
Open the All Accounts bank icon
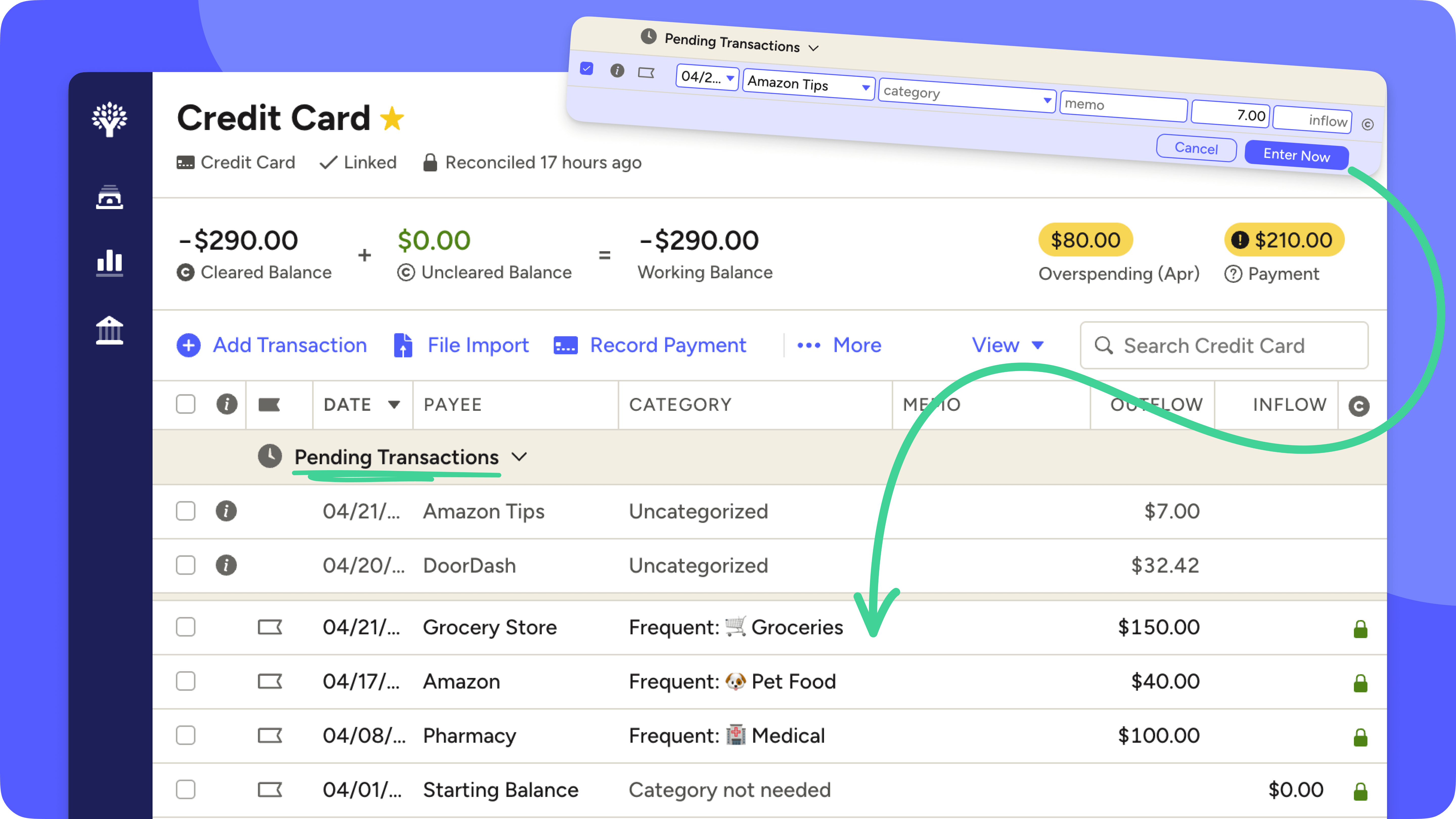pos(109,330)
